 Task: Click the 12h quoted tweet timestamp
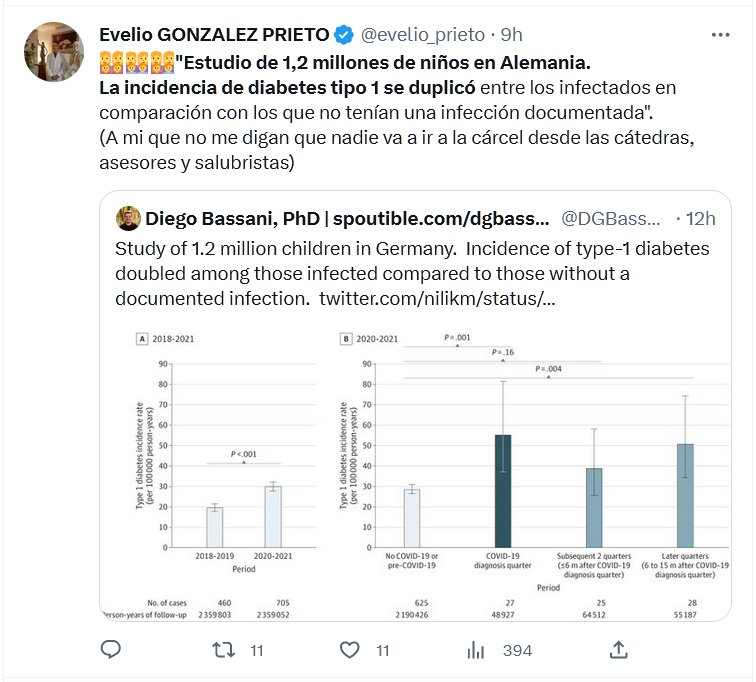point(698,218)
